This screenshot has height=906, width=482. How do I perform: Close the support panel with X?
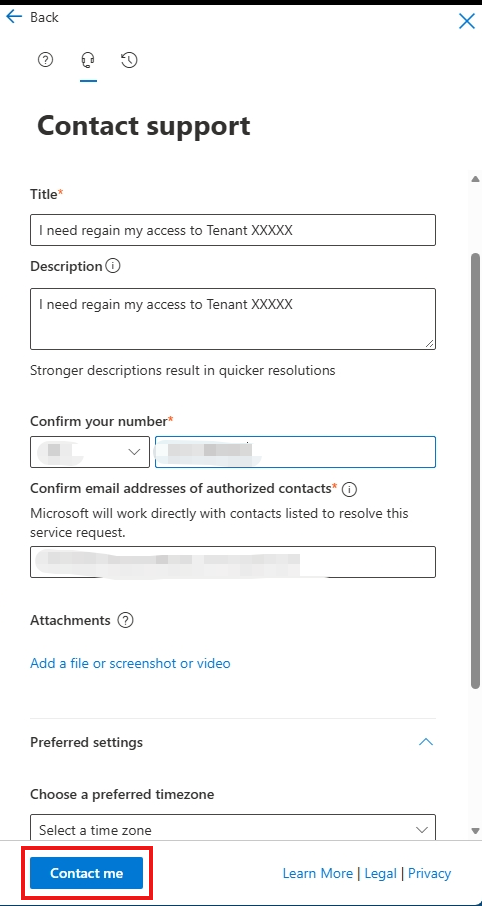(466, 21)
